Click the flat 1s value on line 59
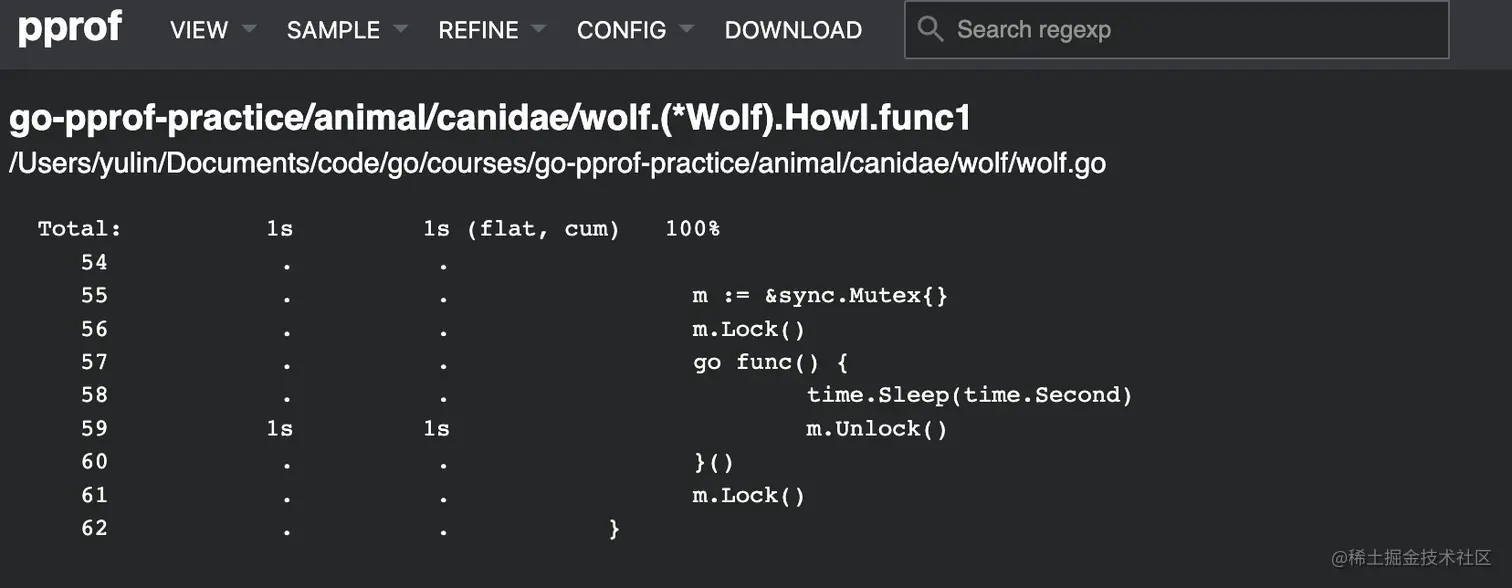Image resolution: width=1512 pixels, height=588 pixels. pos(280,428)
